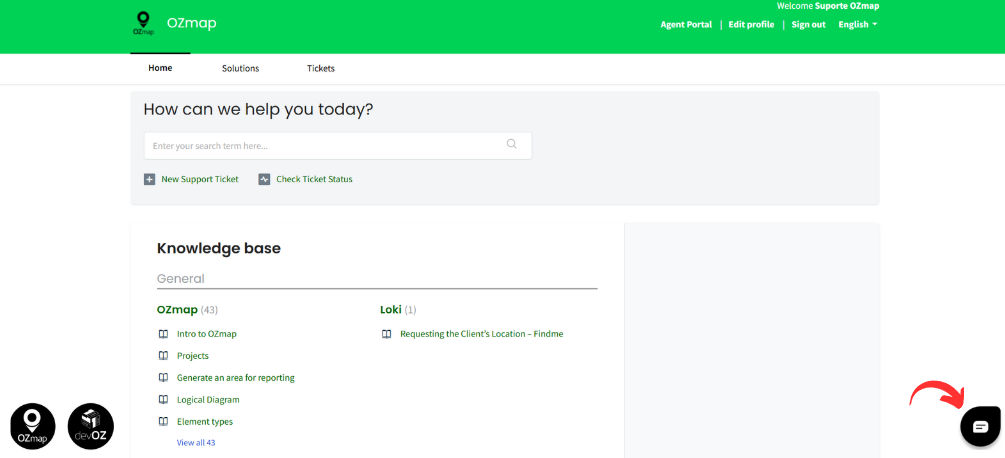Click book icon beside Intro to OZmap
The height and width of the screenshot is (458, 1005).
pos(163,334)
